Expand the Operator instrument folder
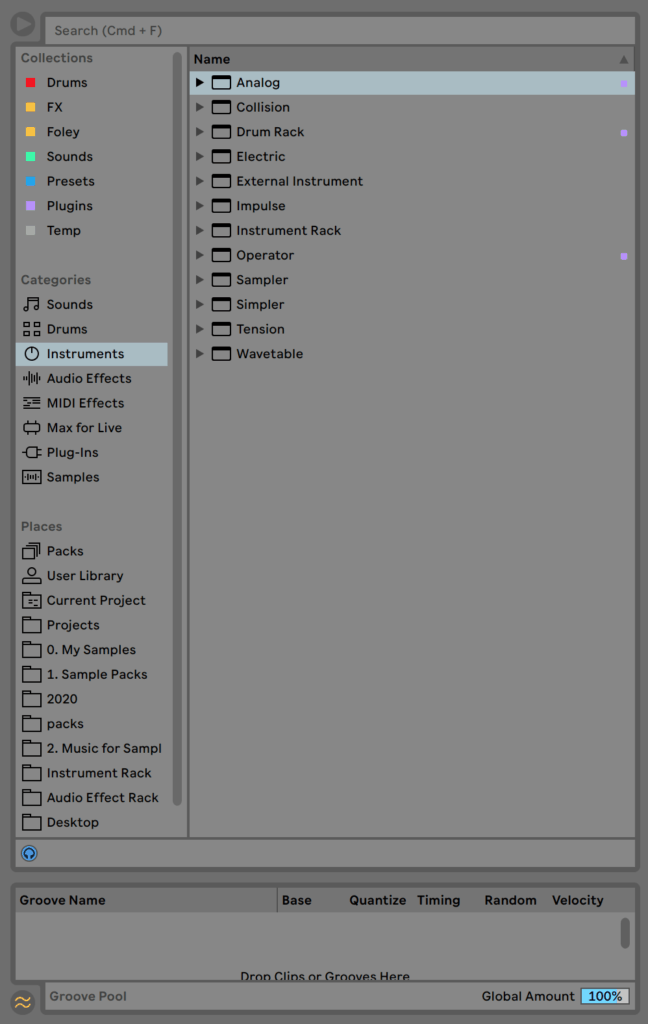648x1024 pixels. coord(200,255)
